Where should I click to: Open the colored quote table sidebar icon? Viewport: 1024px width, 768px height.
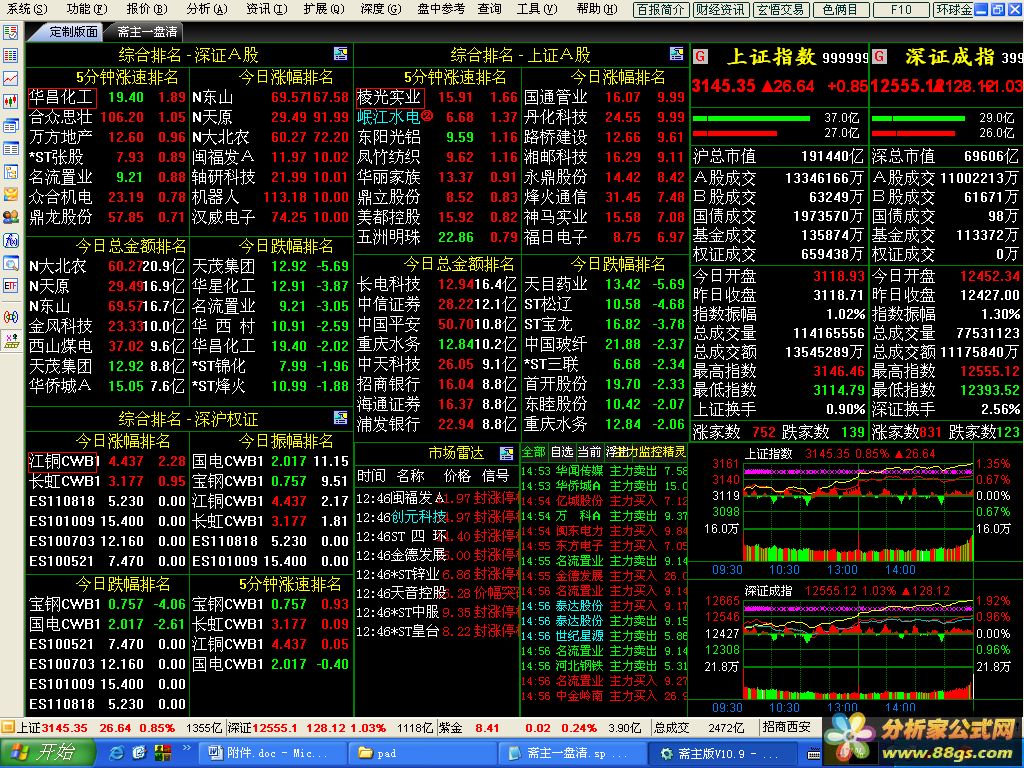pos(10,56)
